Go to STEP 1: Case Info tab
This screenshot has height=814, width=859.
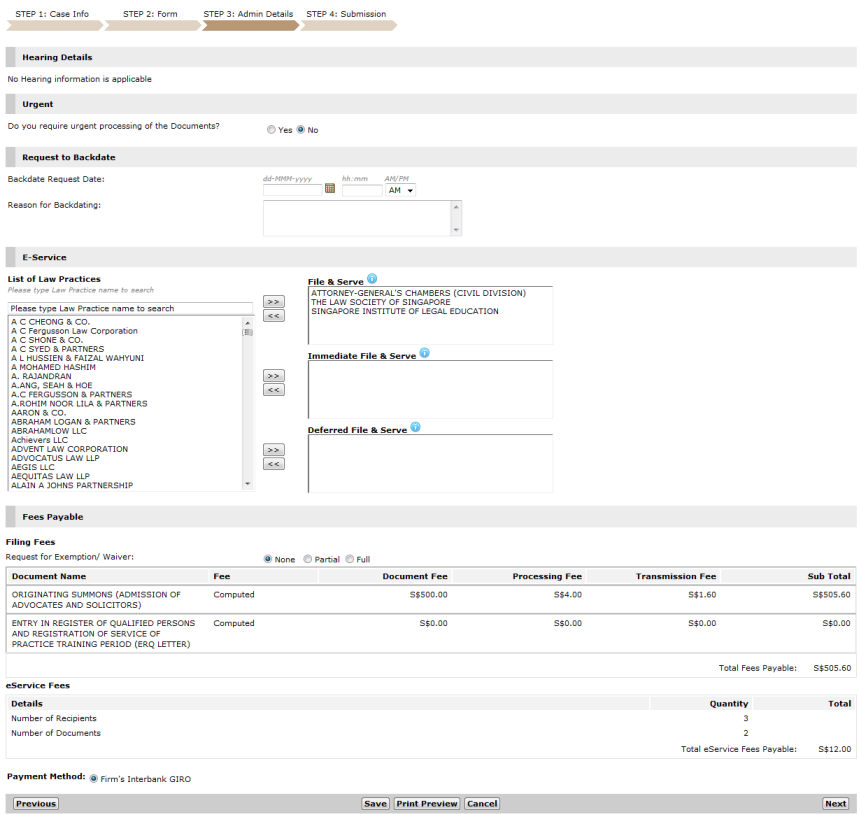[52, 15]
